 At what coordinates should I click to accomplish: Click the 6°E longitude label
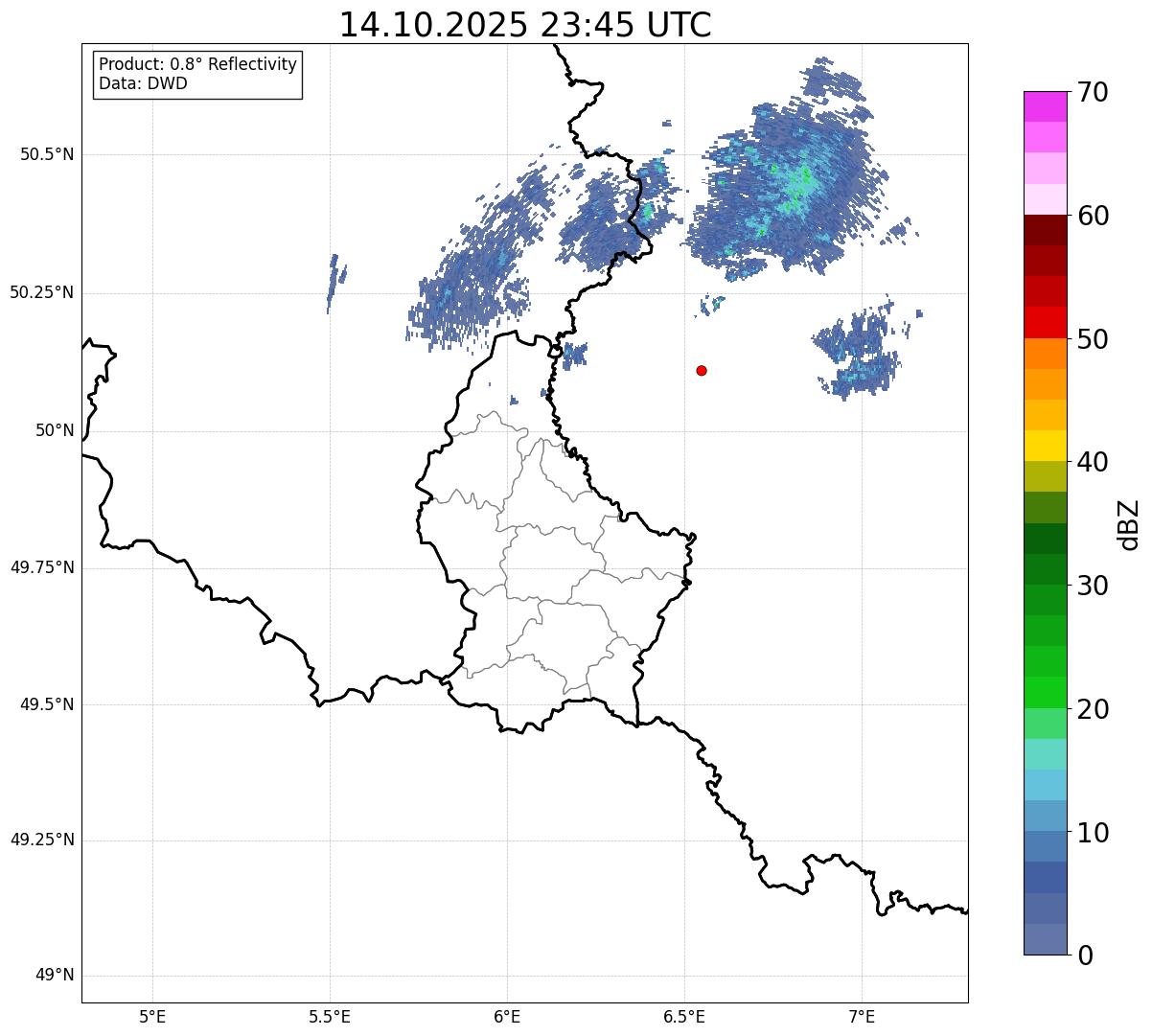(507, 1016)
